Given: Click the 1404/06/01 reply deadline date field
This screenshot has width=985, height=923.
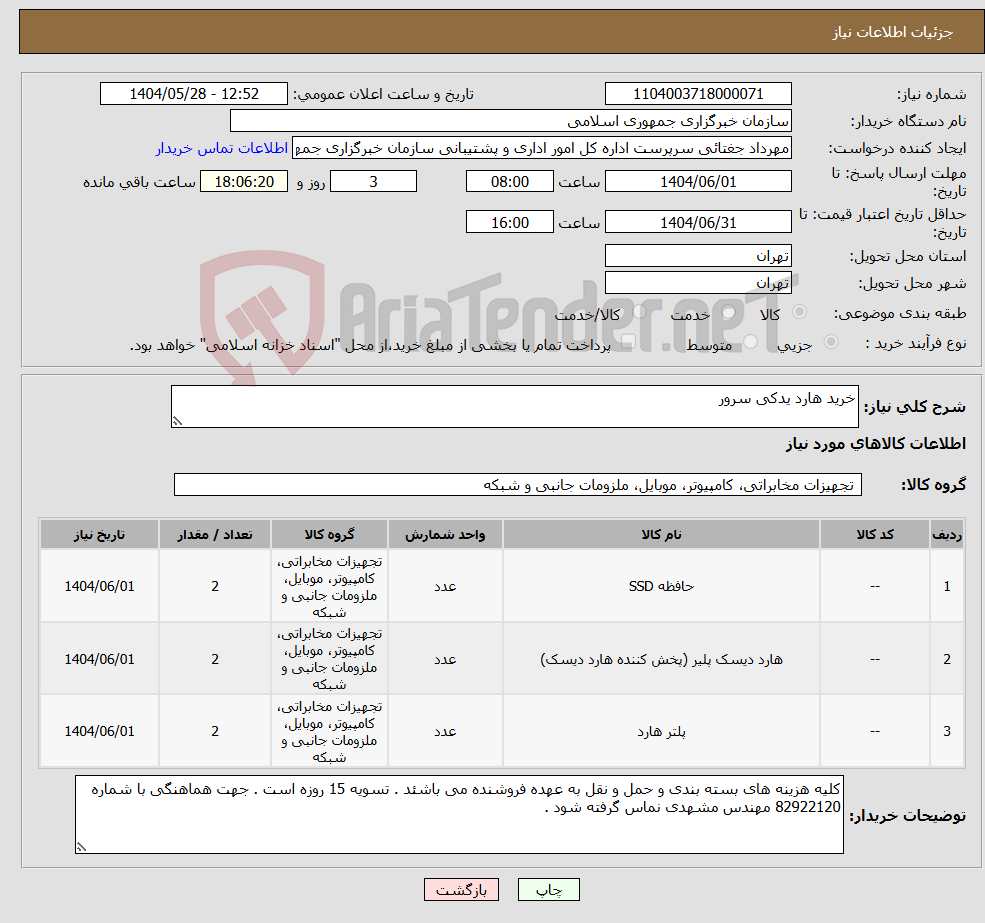Looking at the screenshot, I should (699, 181).
